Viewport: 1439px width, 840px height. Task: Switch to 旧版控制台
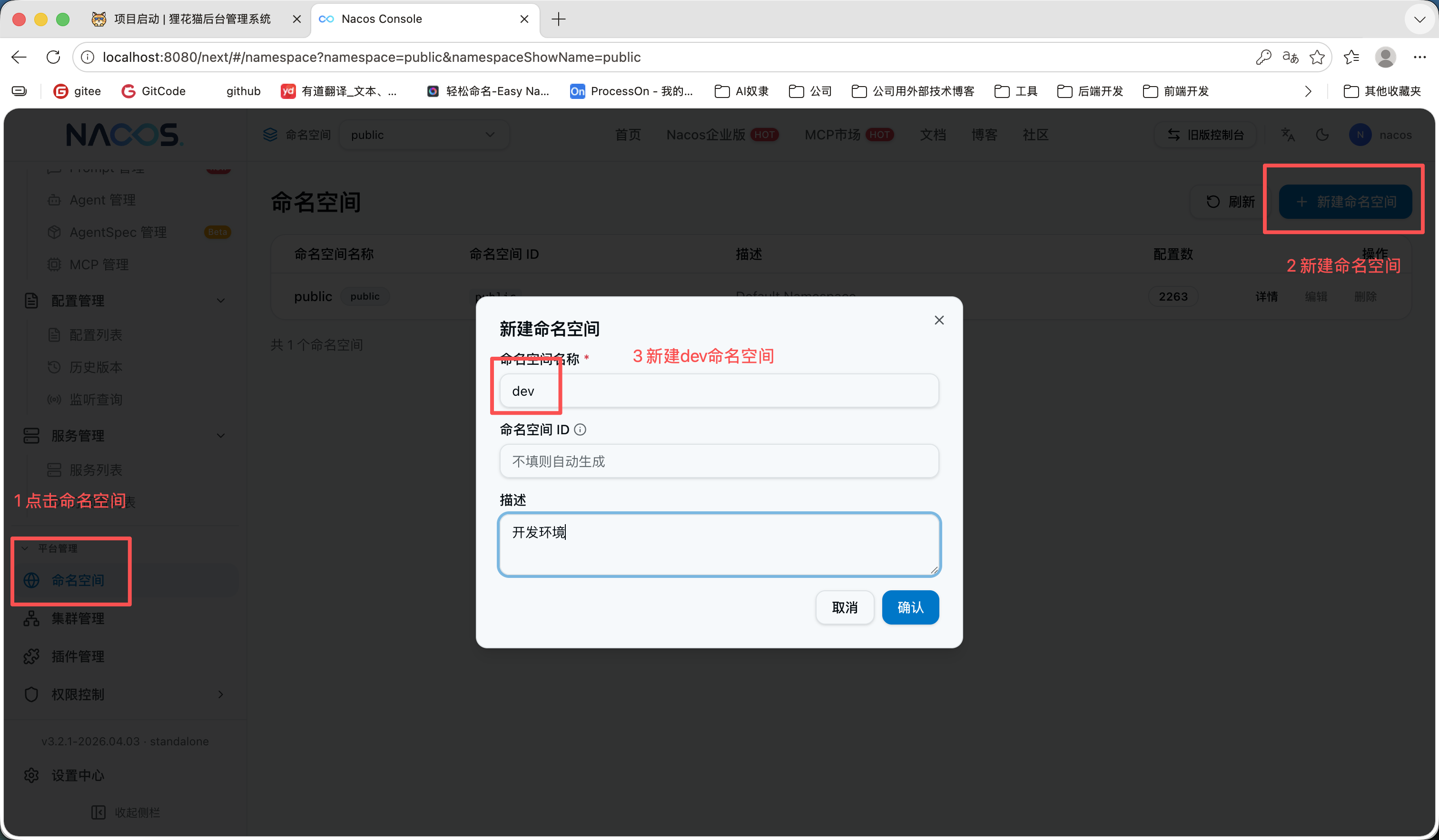1205,135
